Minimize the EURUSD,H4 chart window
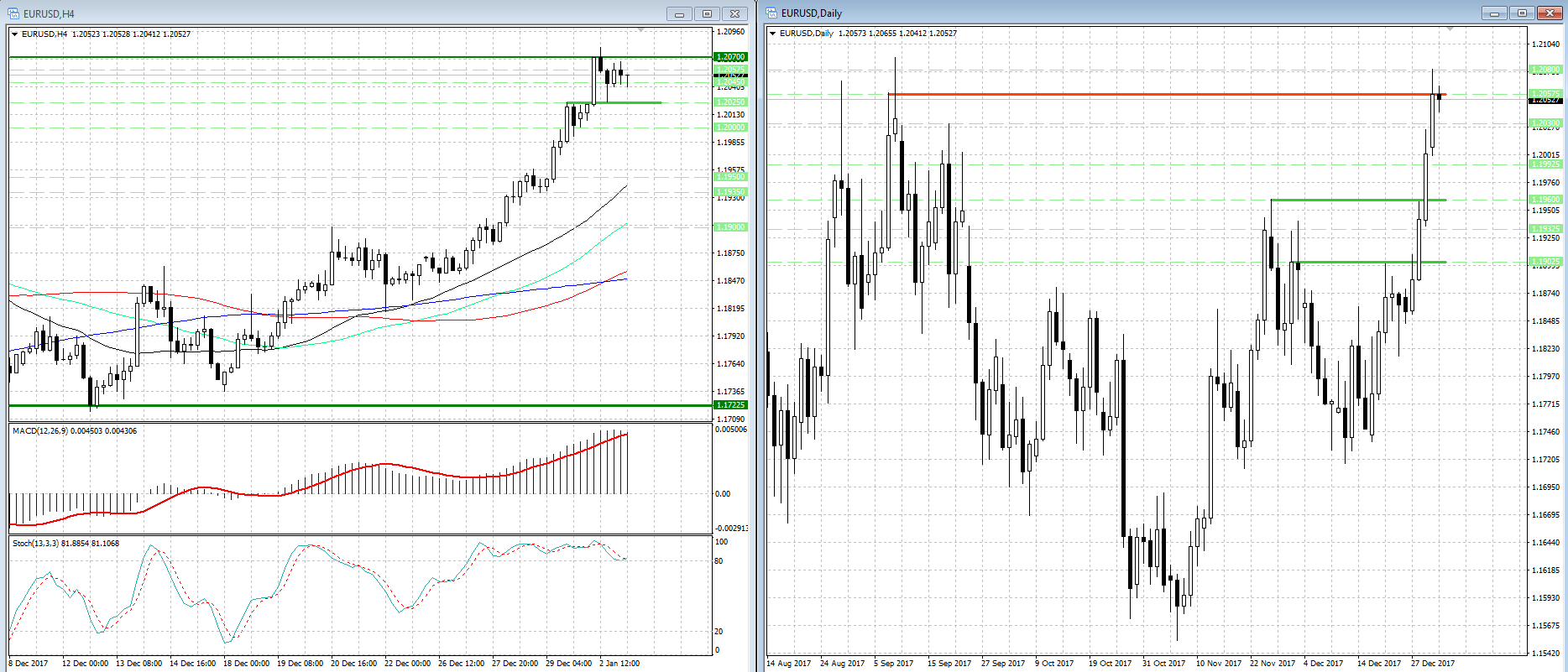The width and height of the screenshot is (1568, 672). (x=679, y=13)
